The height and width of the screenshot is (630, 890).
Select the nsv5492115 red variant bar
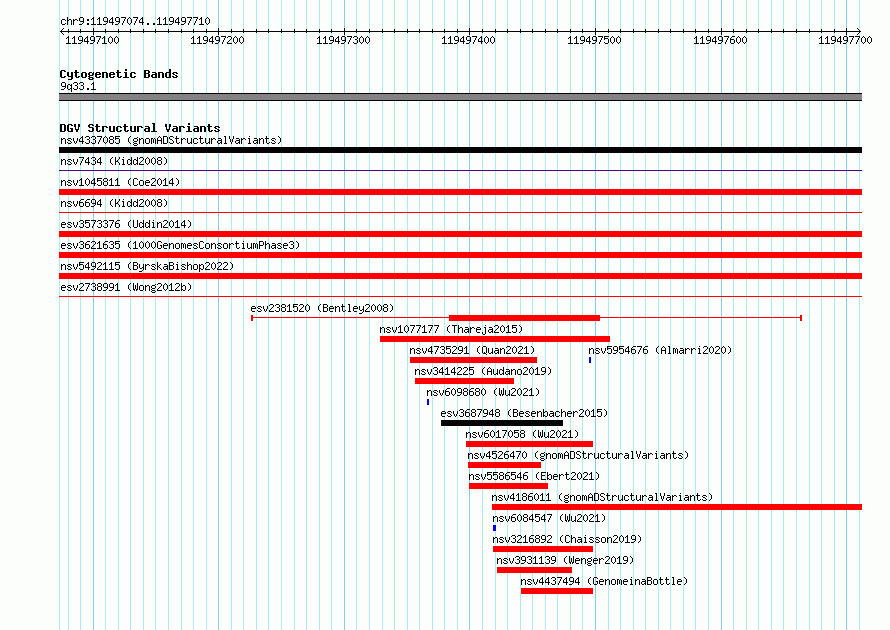pyautogui.click(x=460, y=276)
